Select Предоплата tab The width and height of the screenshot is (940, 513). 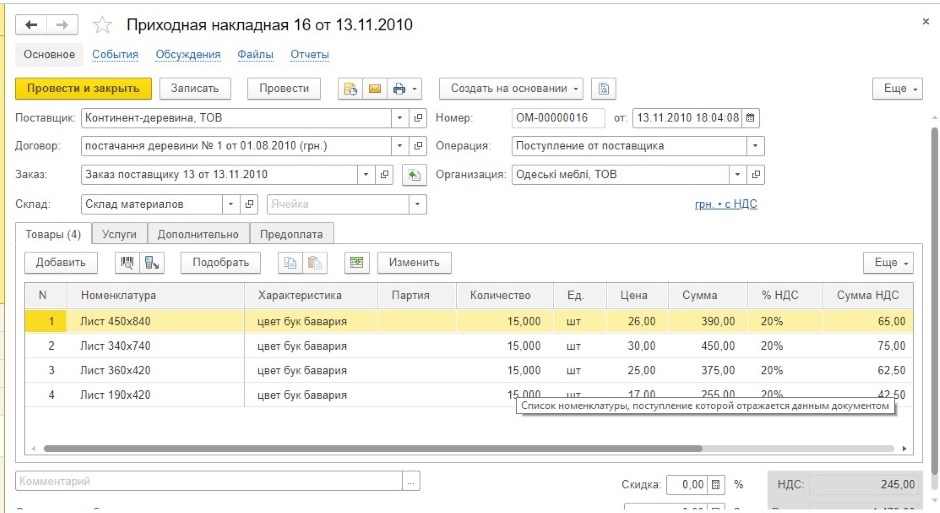click(291, 234)
